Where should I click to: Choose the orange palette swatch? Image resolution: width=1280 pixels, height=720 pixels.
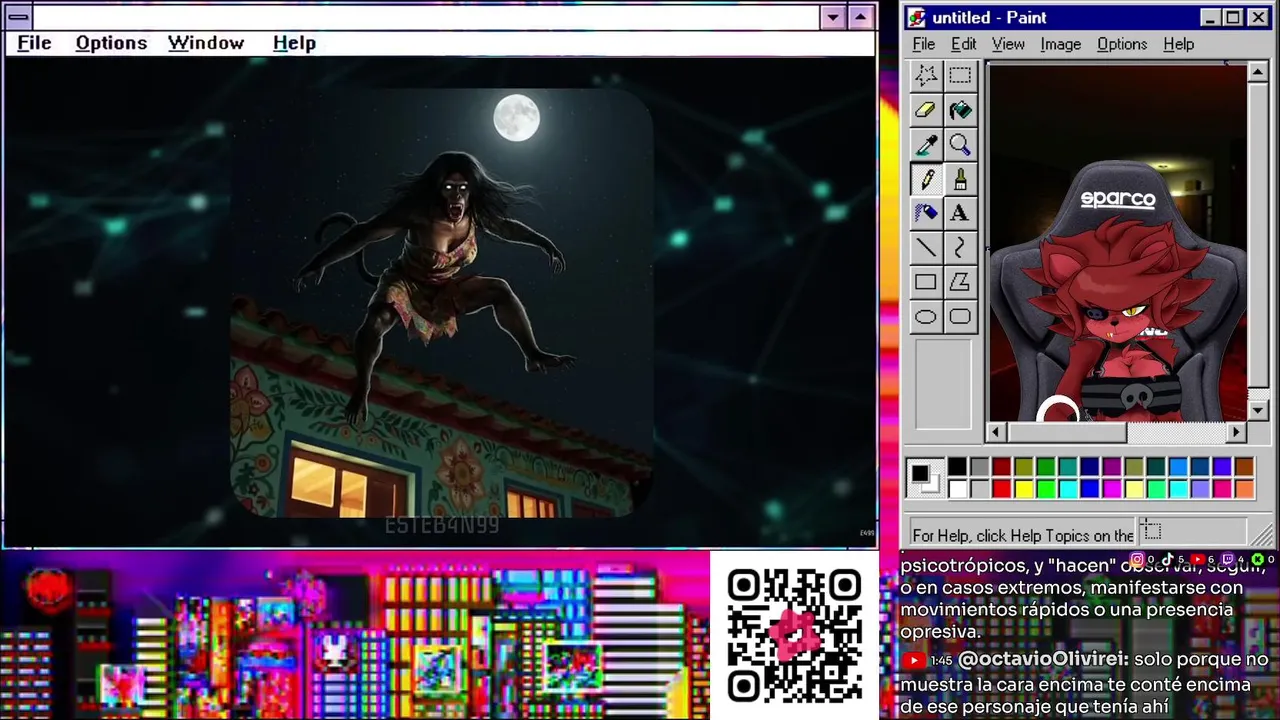1244,489
